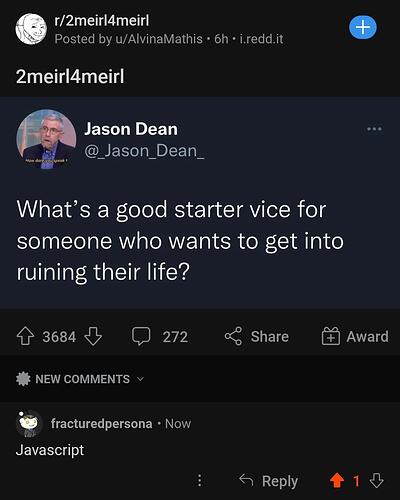Toggle the orange upvote on Javascript comment

[x=337, y=481]
